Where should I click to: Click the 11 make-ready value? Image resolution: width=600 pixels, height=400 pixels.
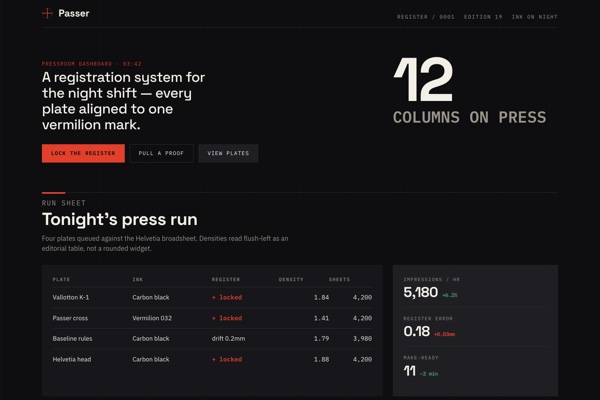coord(409,371)
